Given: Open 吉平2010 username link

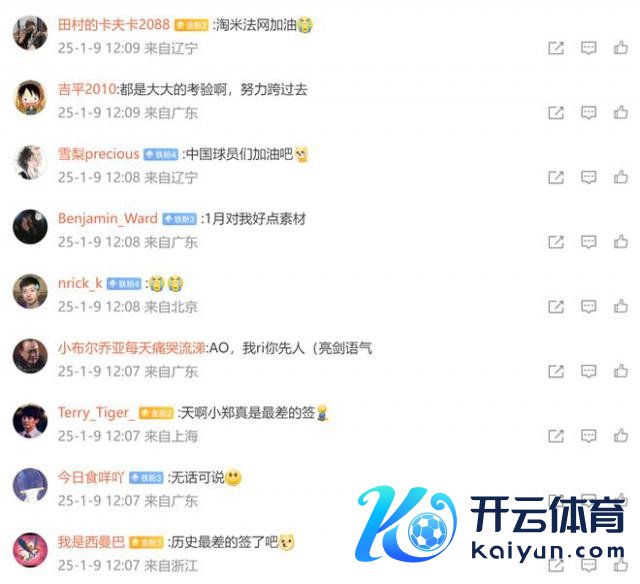Looking at the screenshot, I should coord(87,89).
